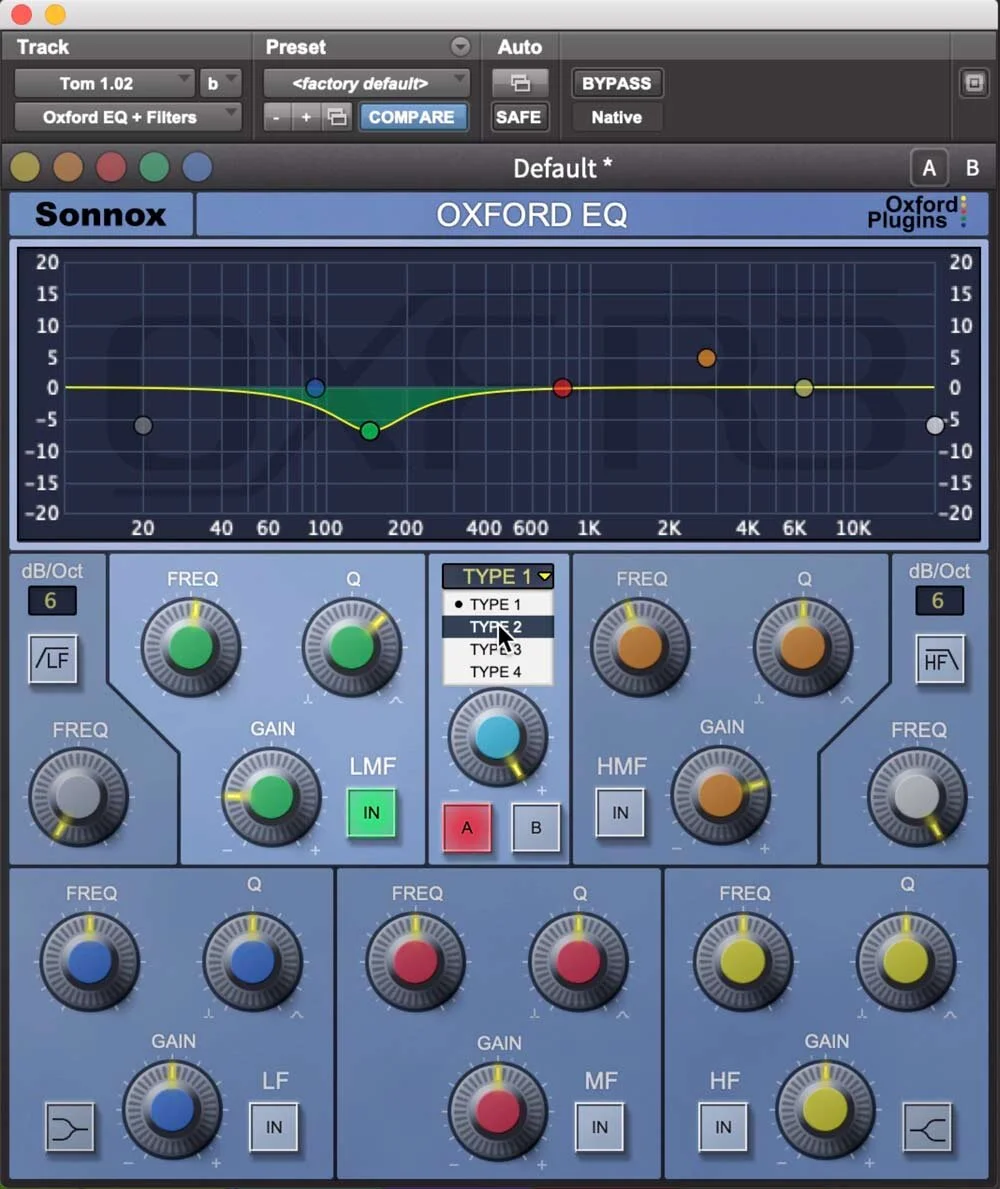Click the green LMF GAIN knob
The image size is (1000, 1189).
pyautogui.click(x=271, y=797)
